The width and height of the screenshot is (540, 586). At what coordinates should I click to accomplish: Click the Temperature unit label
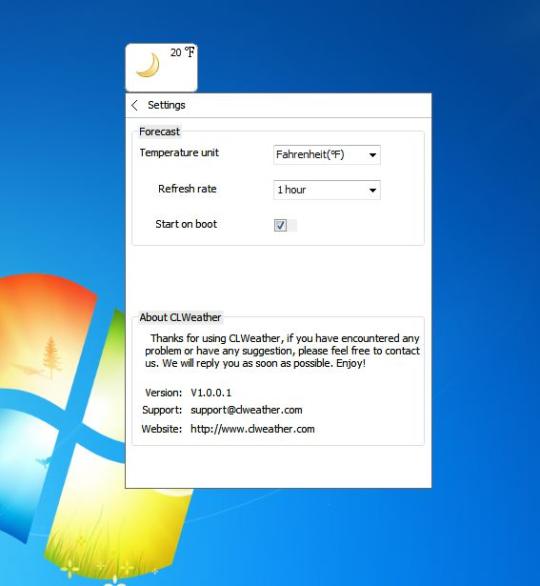pyautogui.click(x=179, y=152)
